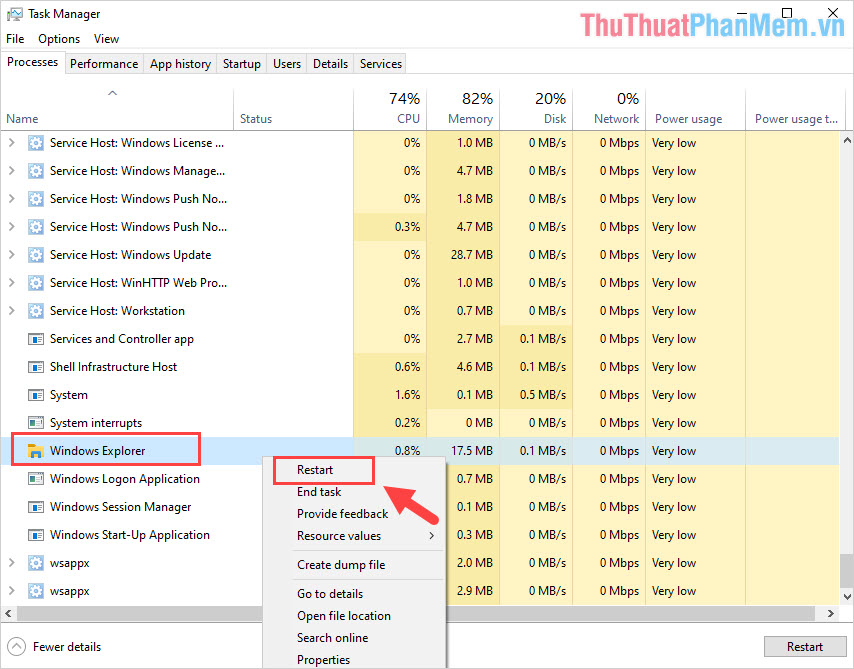Click the Windows Start-Up Application icon
This screenshot has height=669, width=854.
point(35,535)
